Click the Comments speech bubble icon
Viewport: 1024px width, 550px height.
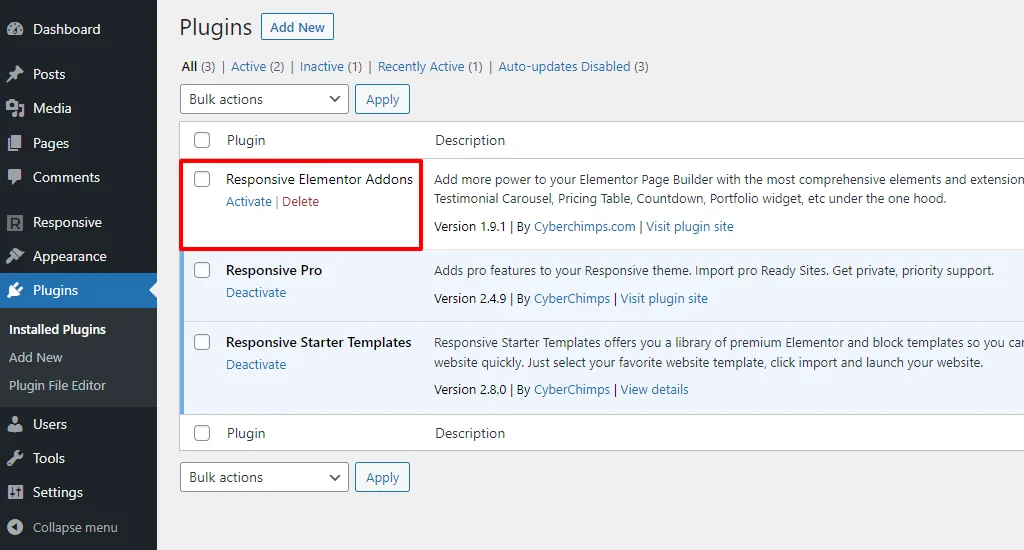coord(15,177)
